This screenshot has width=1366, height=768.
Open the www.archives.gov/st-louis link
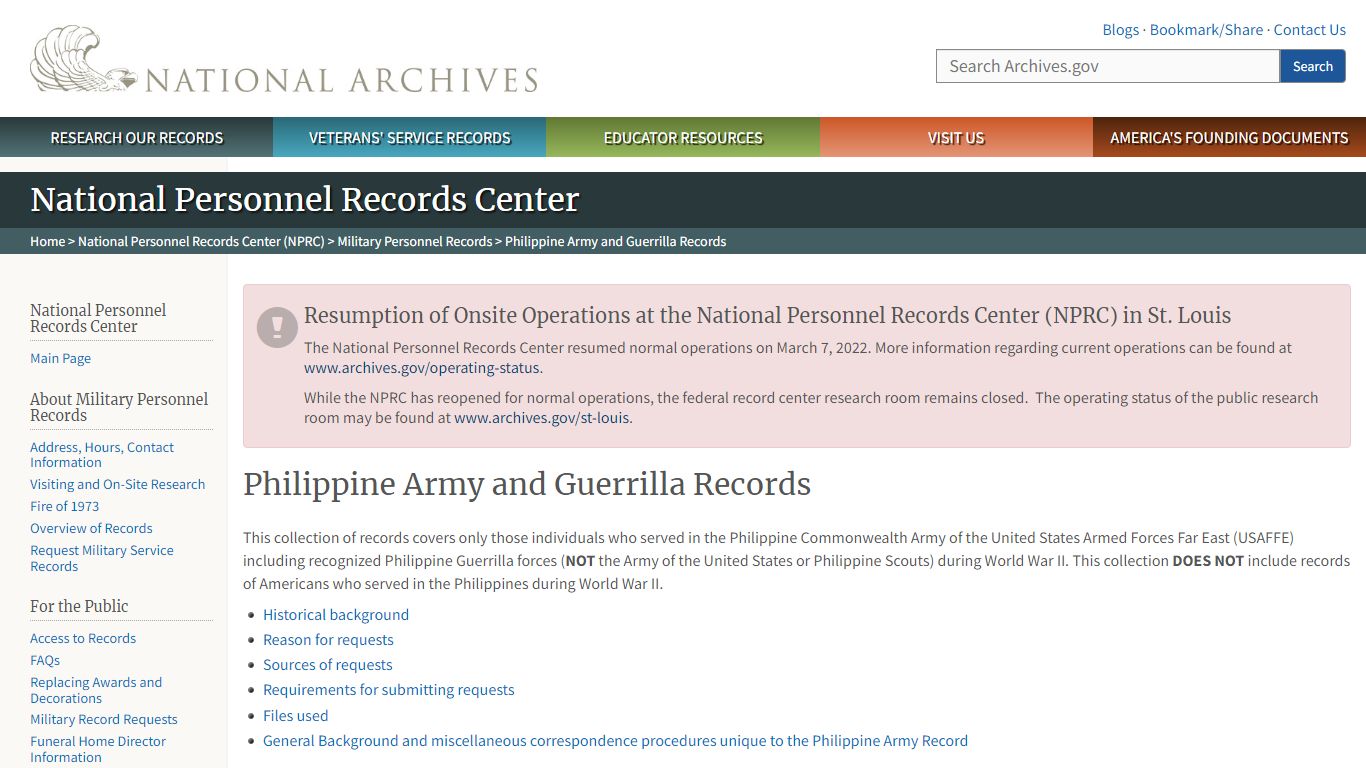pos(542,417)
